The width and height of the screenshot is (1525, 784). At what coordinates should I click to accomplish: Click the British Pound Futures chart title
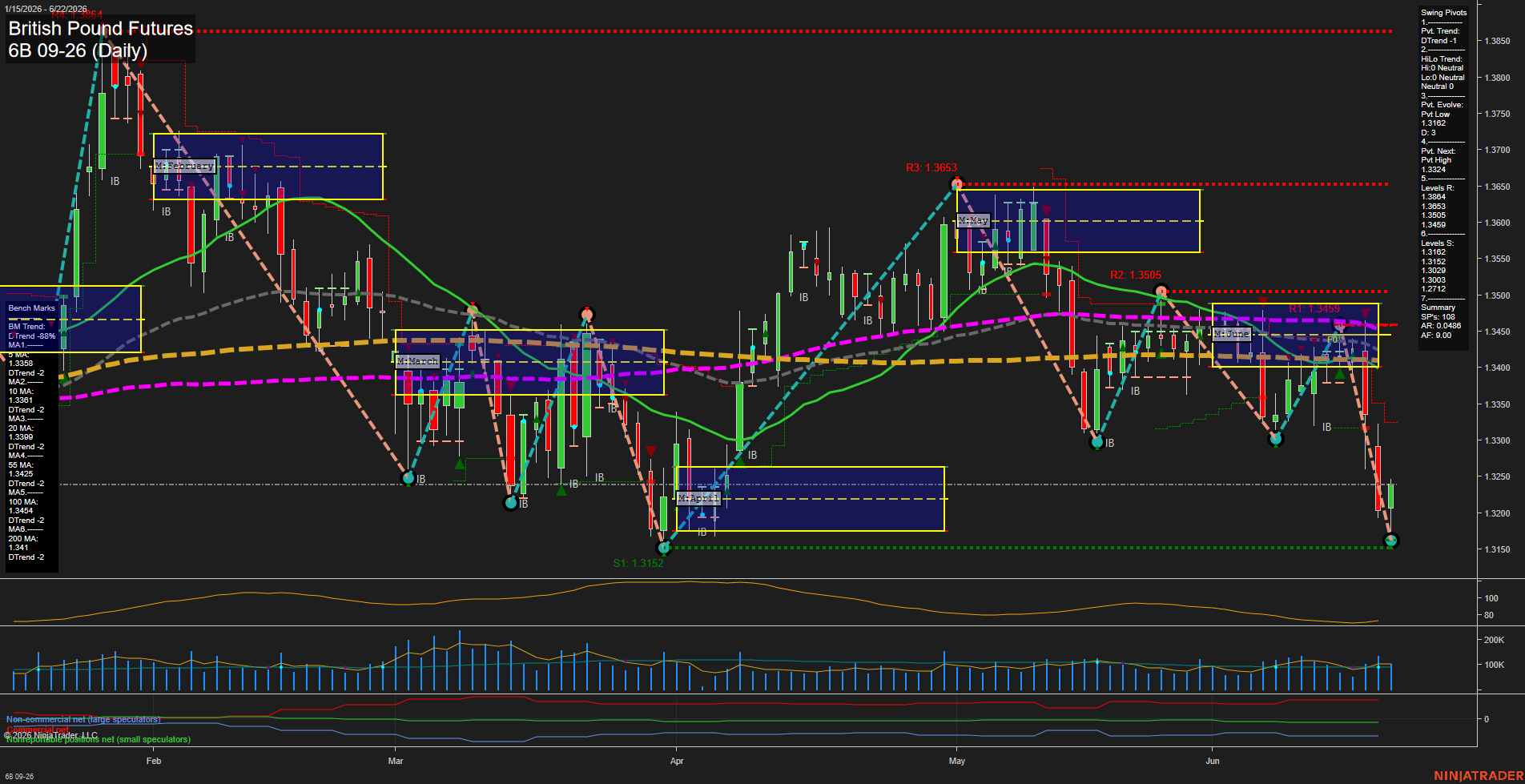(101, 29)
